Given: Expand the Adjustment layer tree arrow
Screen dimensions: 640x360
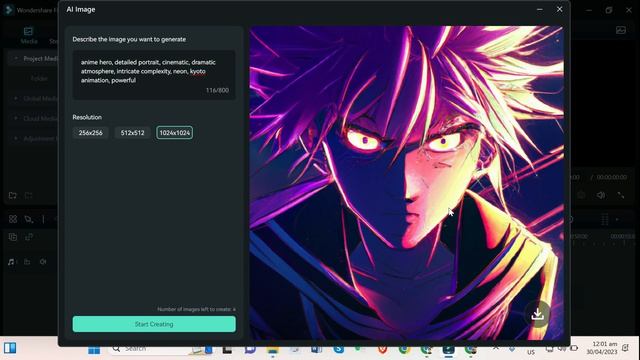Looking at the screenshot, I should pos(16,138).
